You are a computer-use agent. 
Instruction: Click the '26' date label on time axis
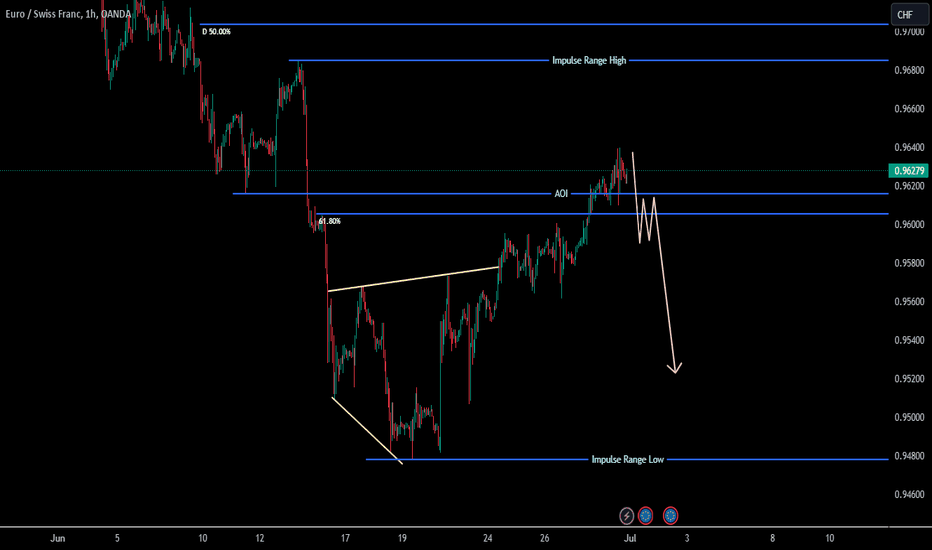coord(545,538)
